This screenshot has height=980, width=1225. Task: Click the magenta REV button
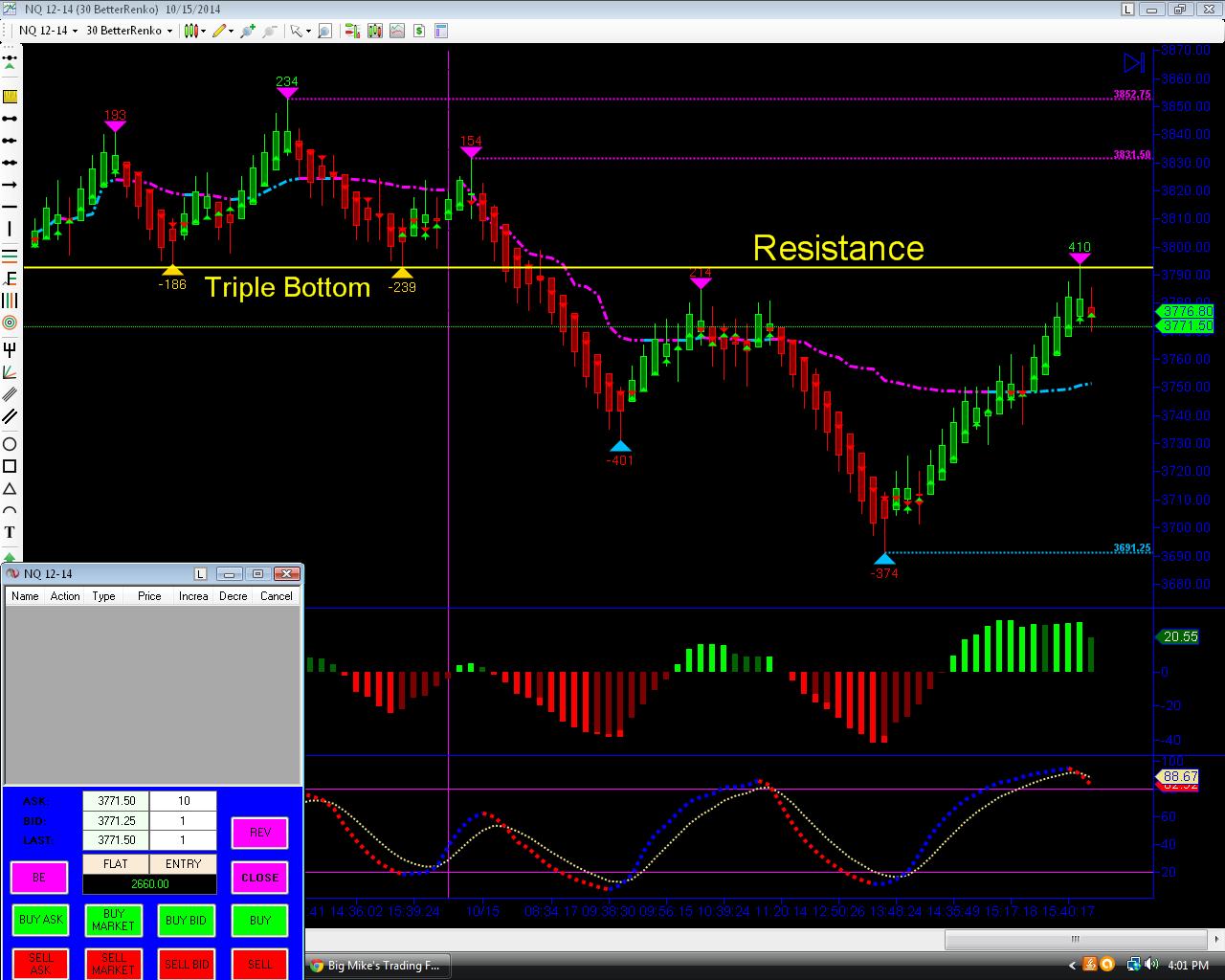259,833
